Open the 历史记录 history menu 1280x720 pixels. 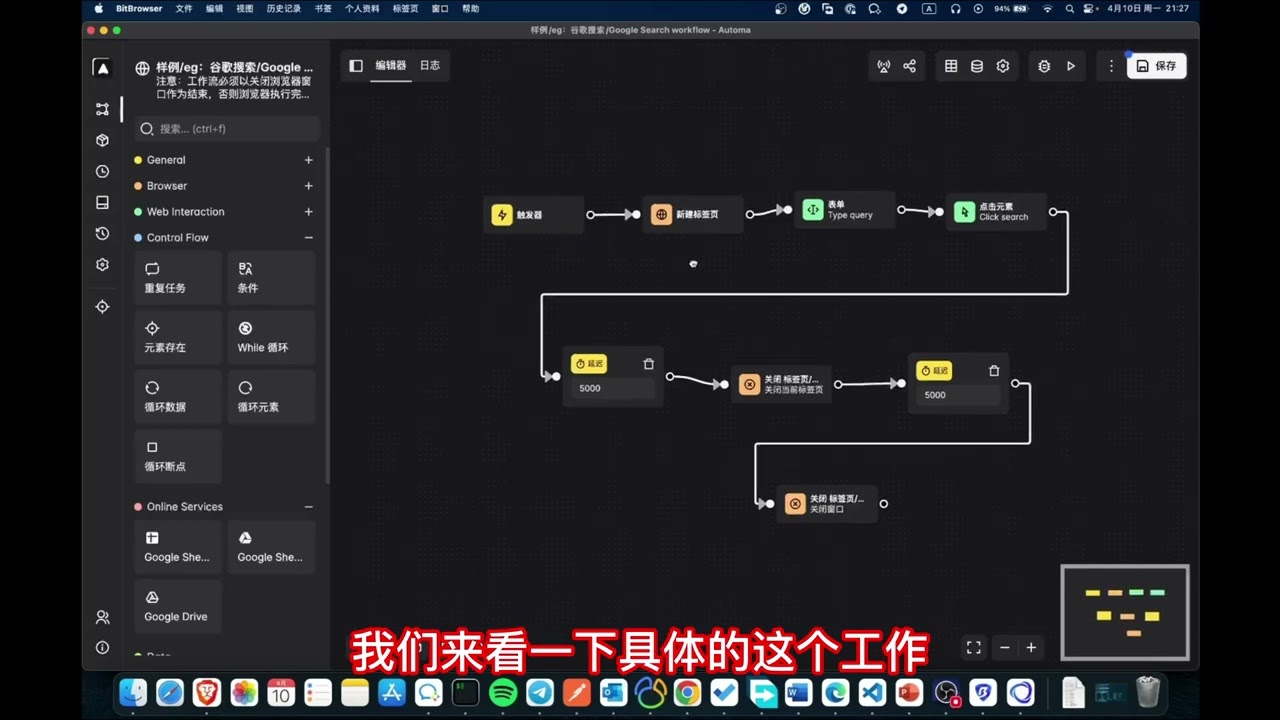[284, 8]
